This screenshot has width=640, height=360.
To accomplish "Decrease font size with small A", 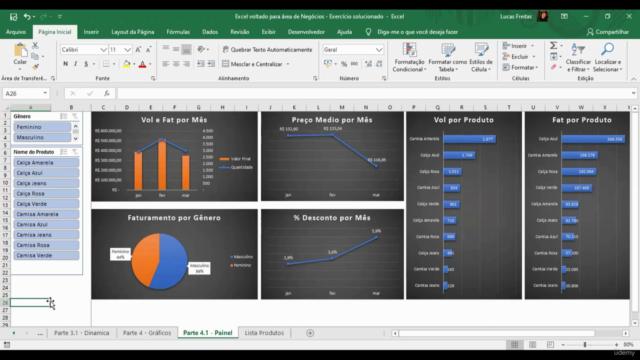I will [x=149, y=50].
